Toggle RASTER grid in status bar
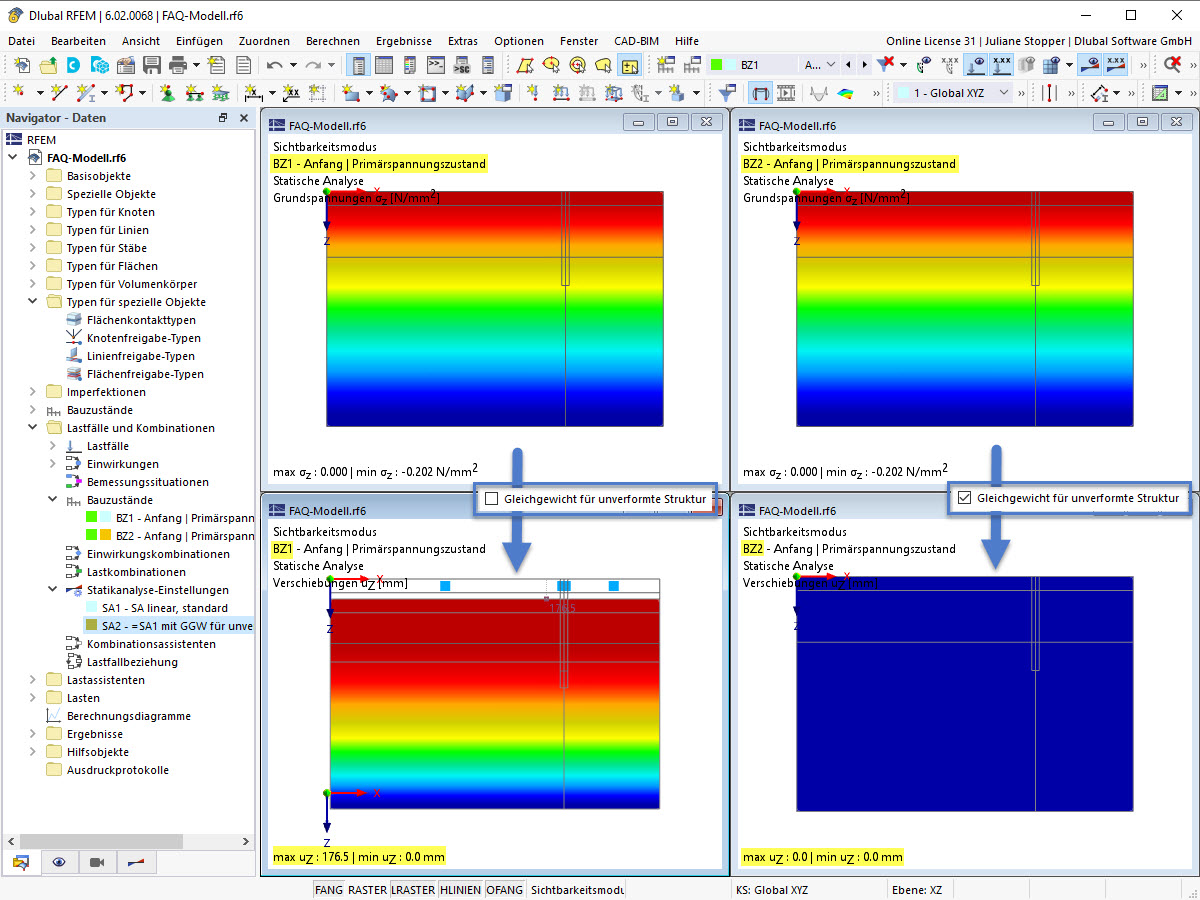Screen dimensions: 1200x900 coord(367,889)
